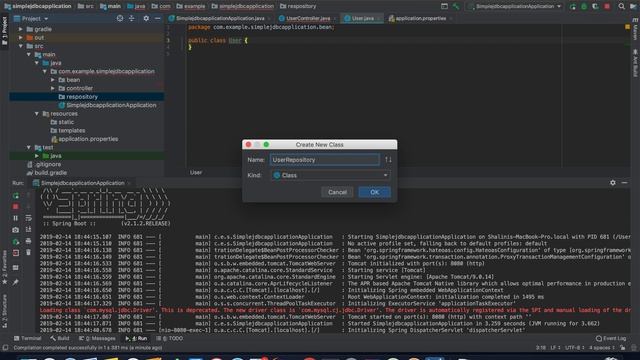Clear all console output trash icon
Viewport: 640px width, 360px height.
point(29,253)
